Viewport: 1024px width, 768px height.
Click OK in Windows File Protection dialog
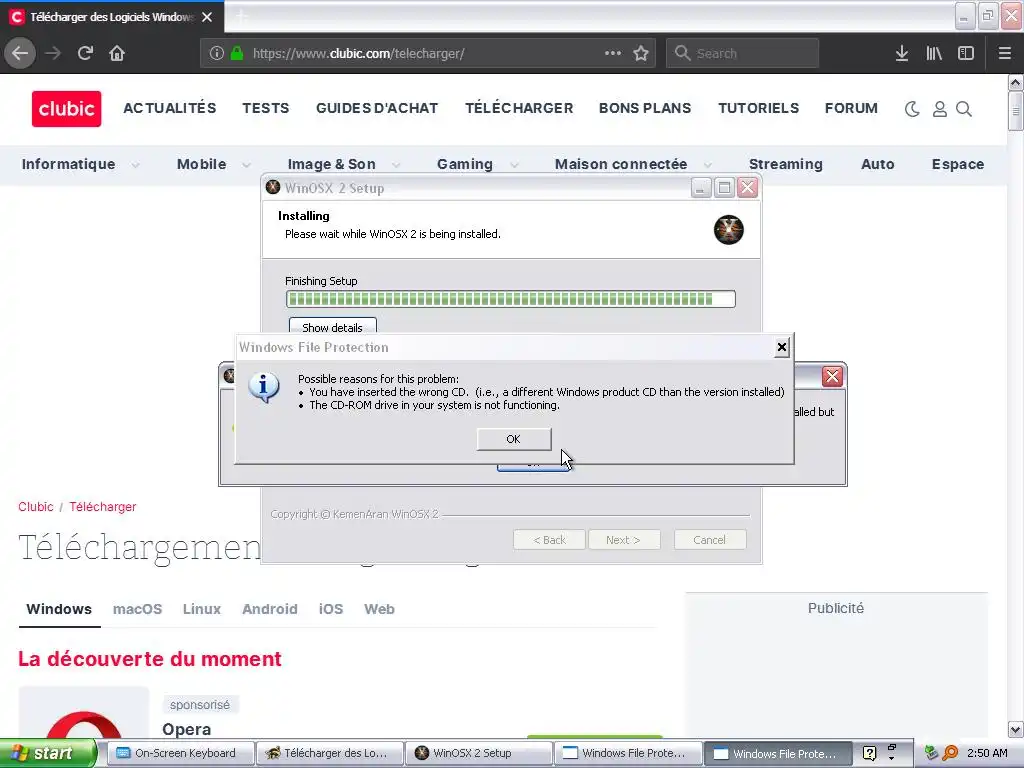(514, 439)
